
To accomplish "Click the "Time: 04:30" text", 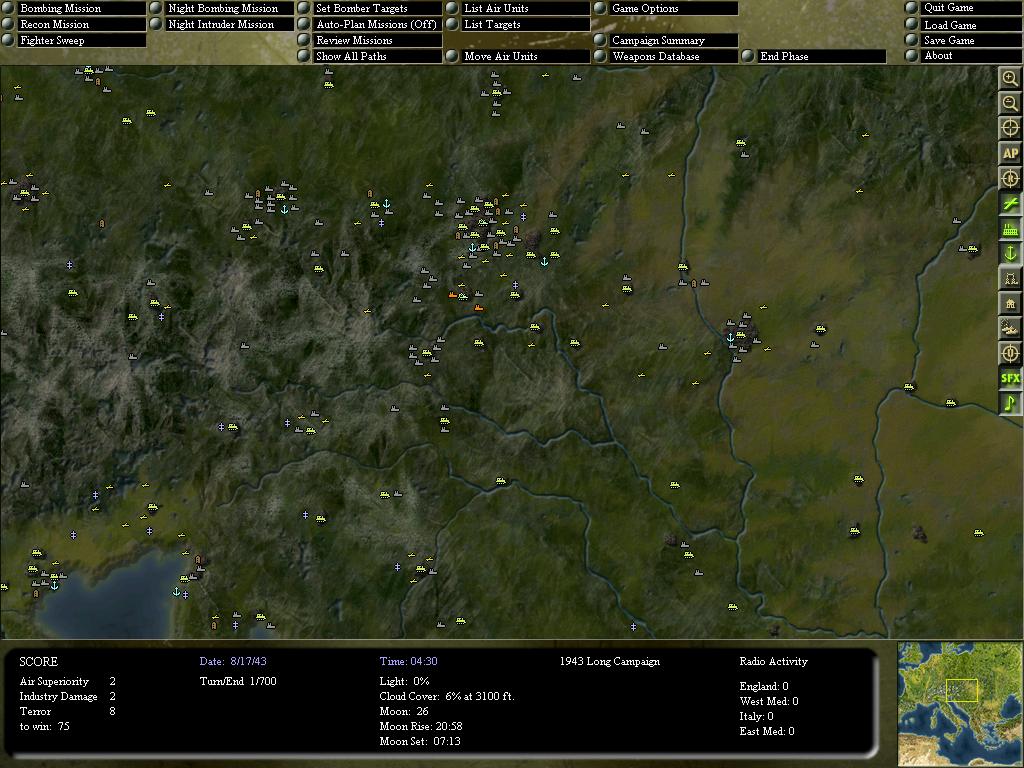I will click(408, 662).
